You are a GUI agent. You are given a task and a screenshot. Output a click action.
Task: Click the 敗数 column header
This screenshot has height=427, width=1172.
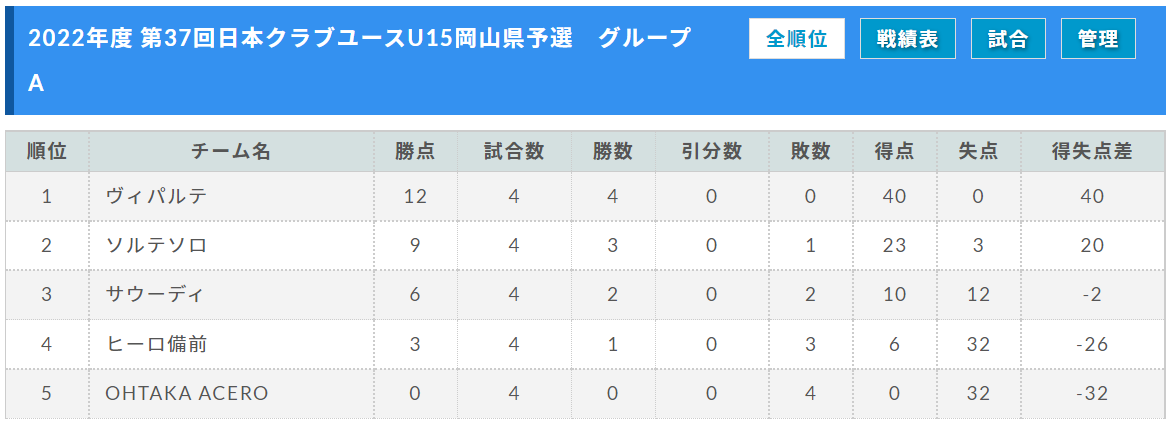[x=811, y=152]
